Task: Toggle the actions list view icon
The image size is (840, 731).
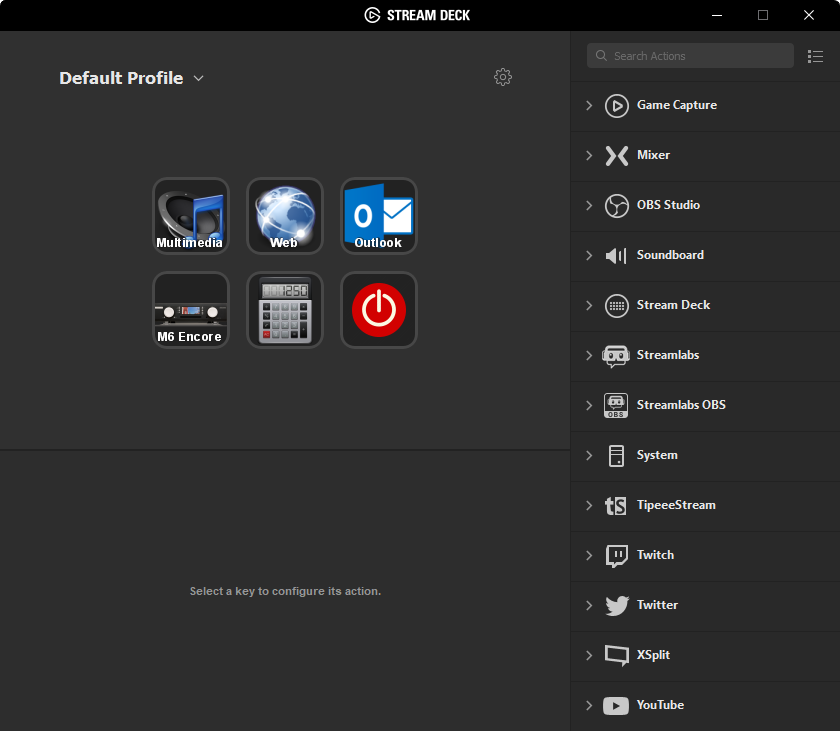Action: (815, 56)
